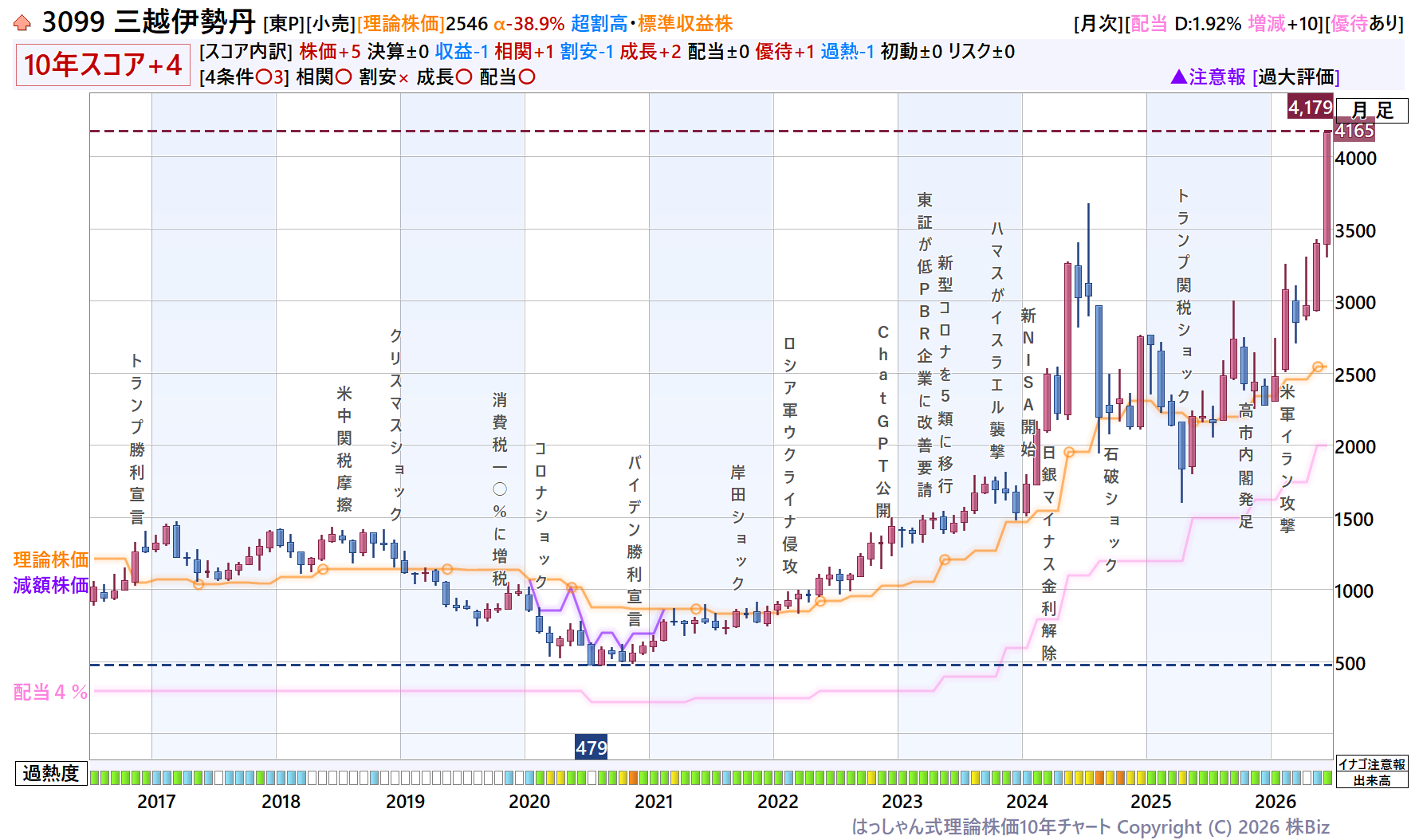Screen dimensions: 1419x840
Task: Click the イナゴ注意報 button
Action: click(x=1372, y=764)
